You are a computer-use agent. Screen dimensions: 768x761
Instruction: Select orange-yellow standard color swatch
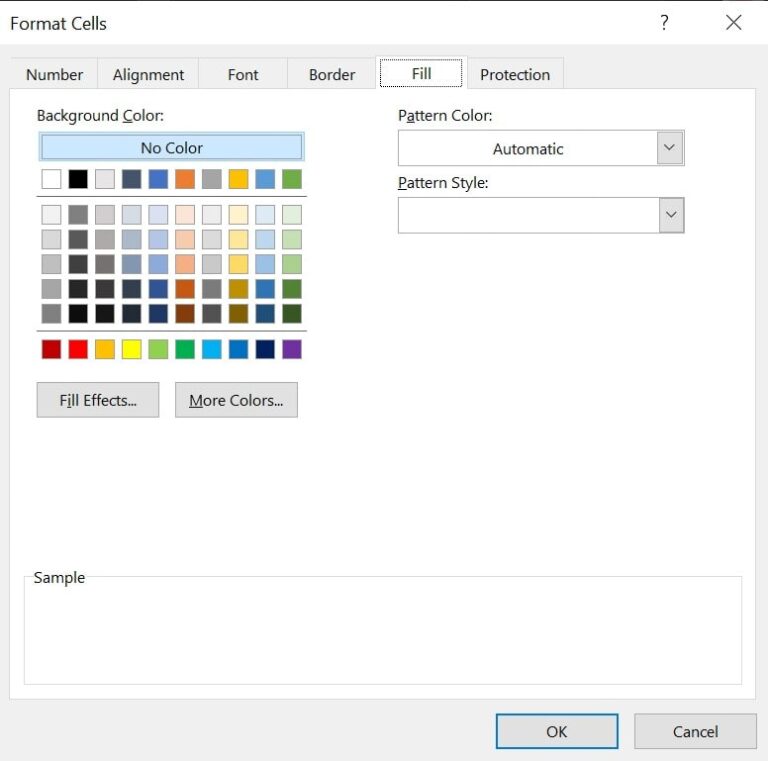tap(105, 349)
